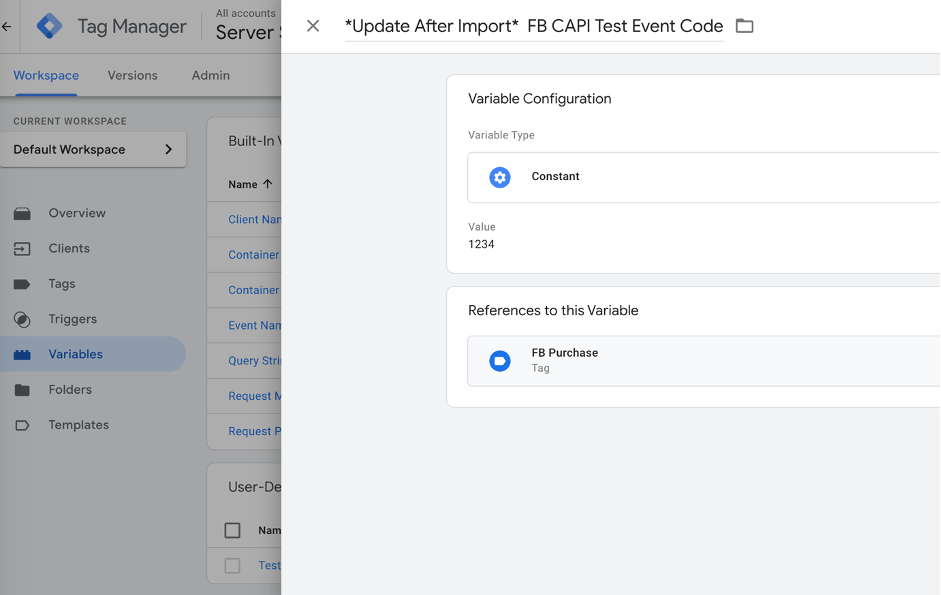Click the Tag Manager logo
Viewport: 941px width, 595px height.
tap(49, 26)
